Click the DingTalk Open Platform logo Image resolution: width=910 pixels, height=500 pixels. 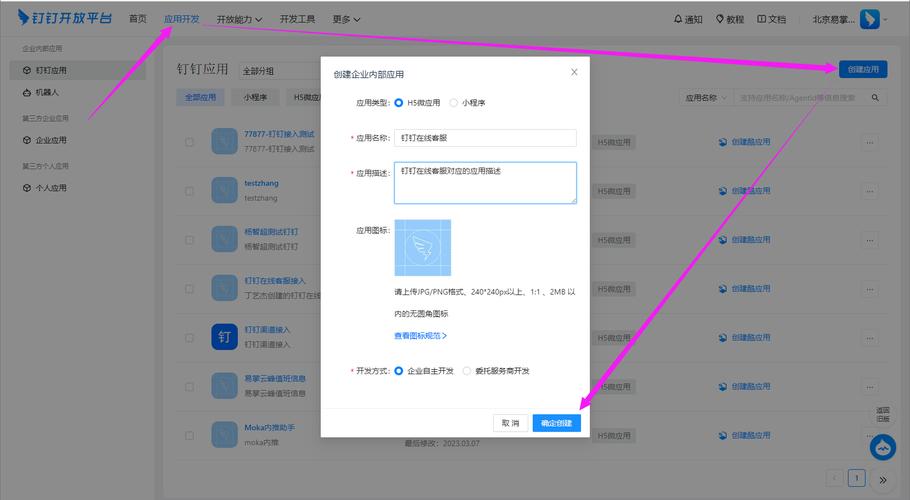coord(64,18)
